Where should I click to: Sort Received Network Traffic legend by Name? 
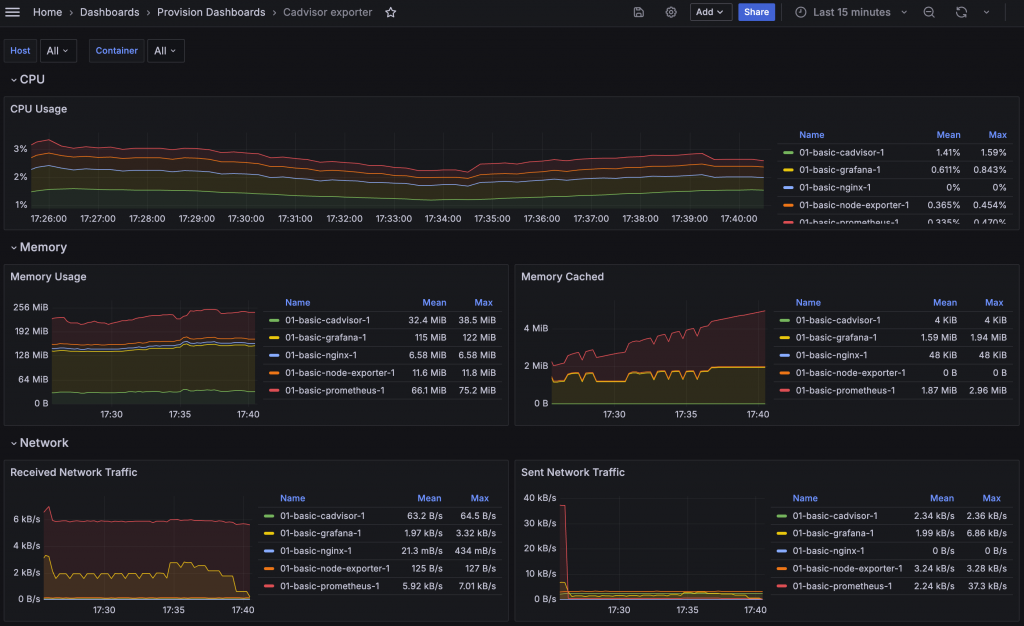click(x=293, y=498)
